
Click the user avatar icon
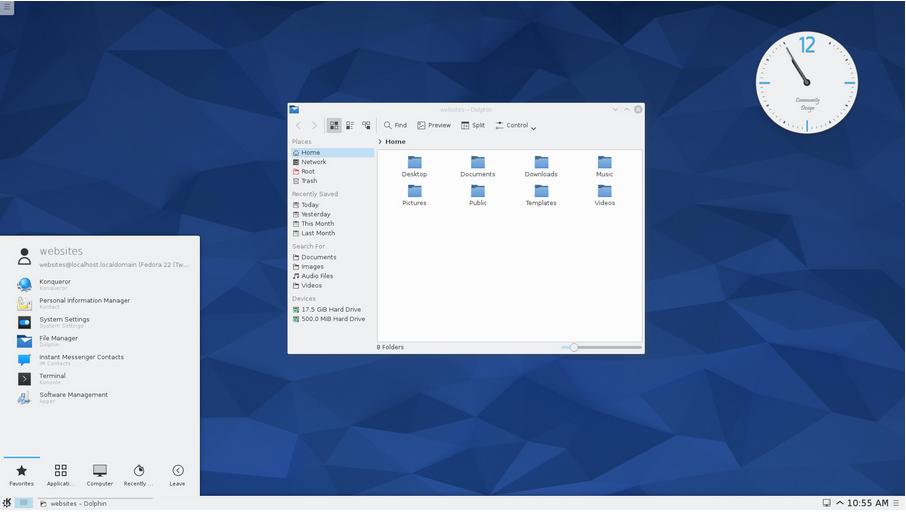pos(24,257)
